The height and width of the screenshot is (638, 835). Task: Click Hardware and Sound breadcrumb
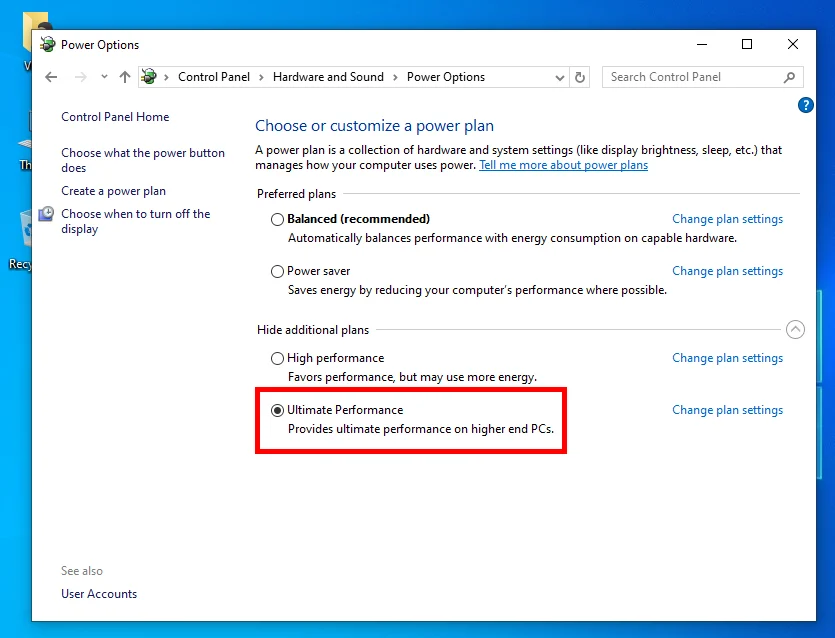click(328, 77)
